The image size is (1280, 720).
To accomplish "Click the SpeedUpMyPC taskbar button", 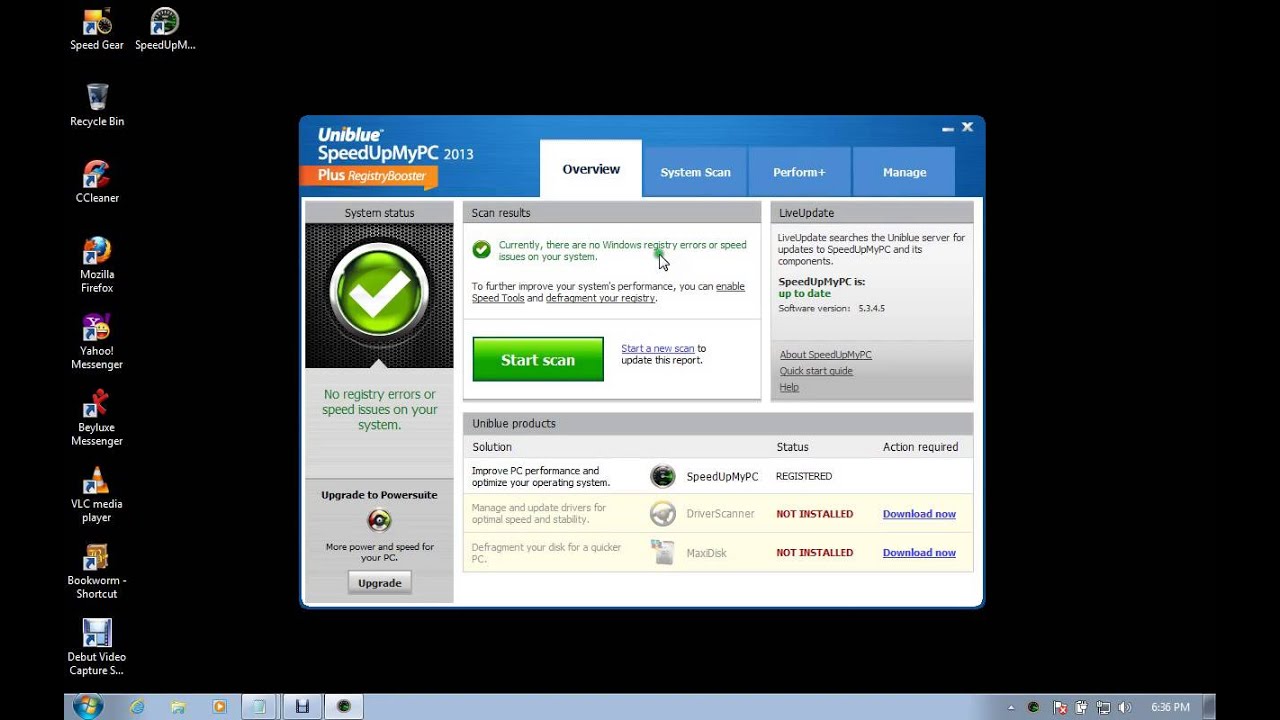I will click(343, 706).
